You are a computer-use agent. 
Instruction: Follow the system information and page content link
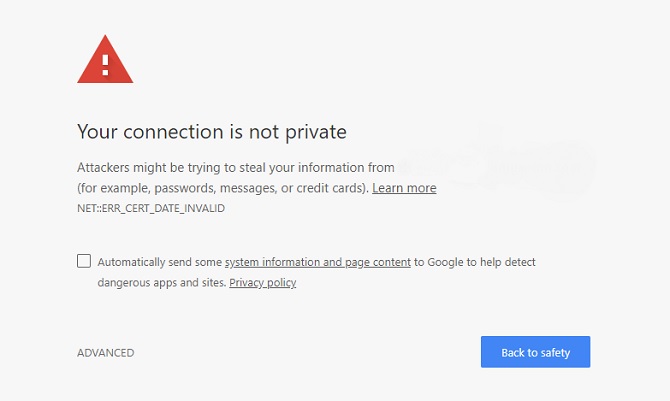(317, 262)
